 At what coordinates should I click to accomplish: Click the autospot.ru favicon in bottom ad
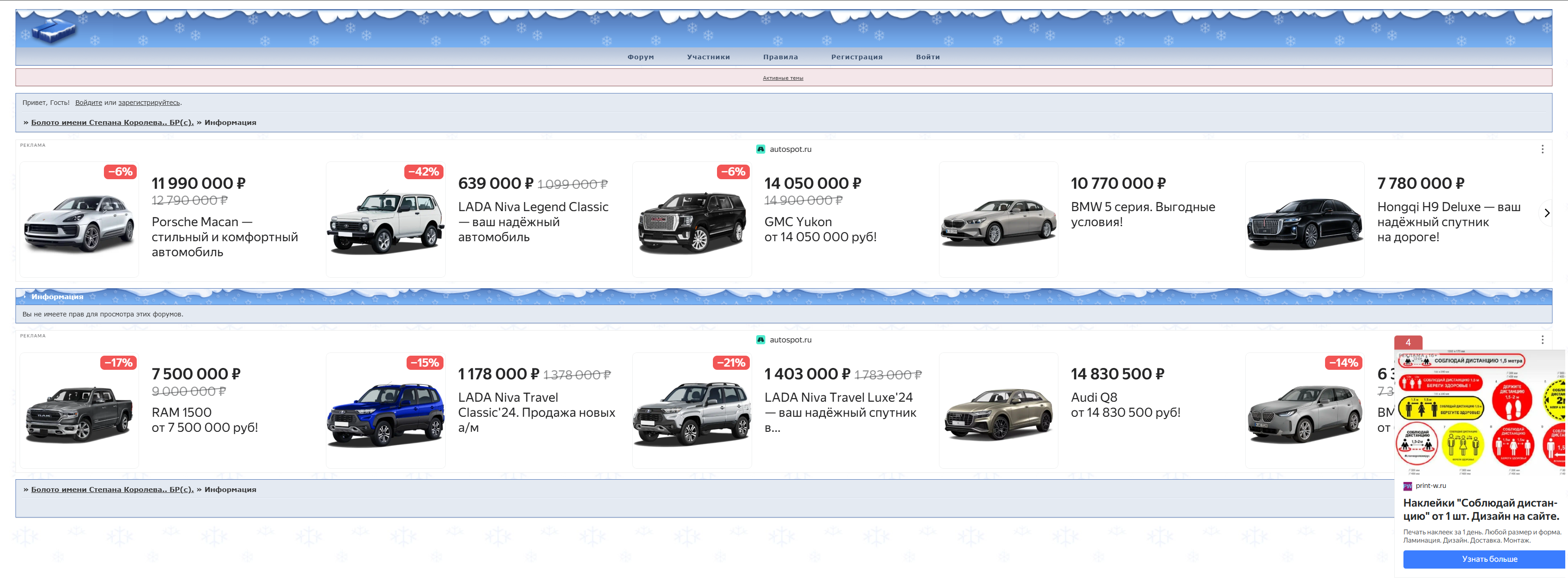760,340
